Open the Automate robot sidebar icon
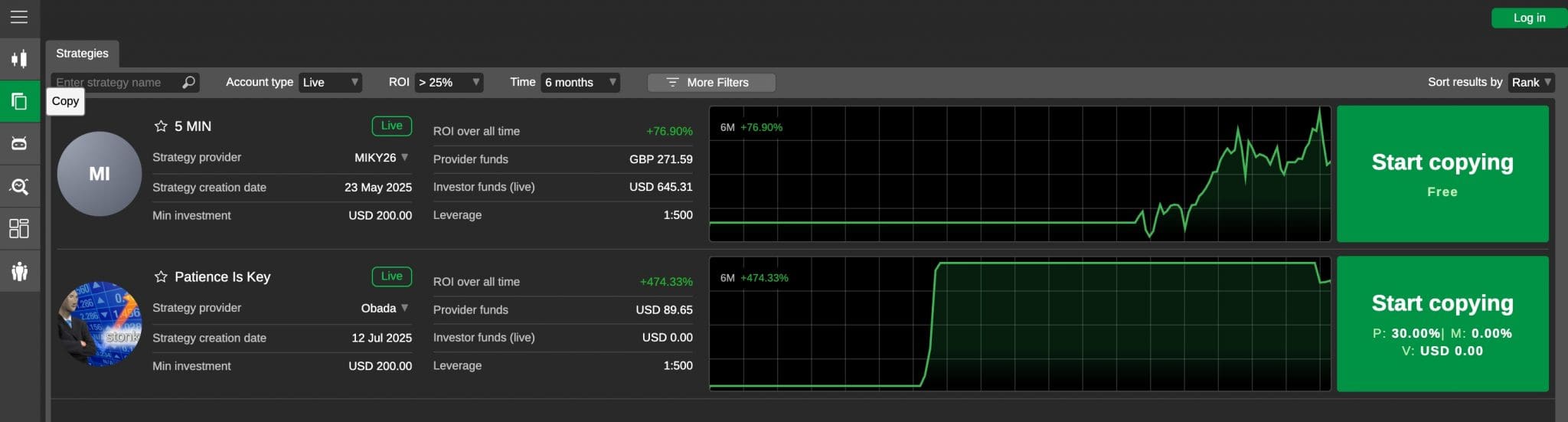Viewport: 1568px width, 422px height. pyautogui.click(x=19, y=143)
